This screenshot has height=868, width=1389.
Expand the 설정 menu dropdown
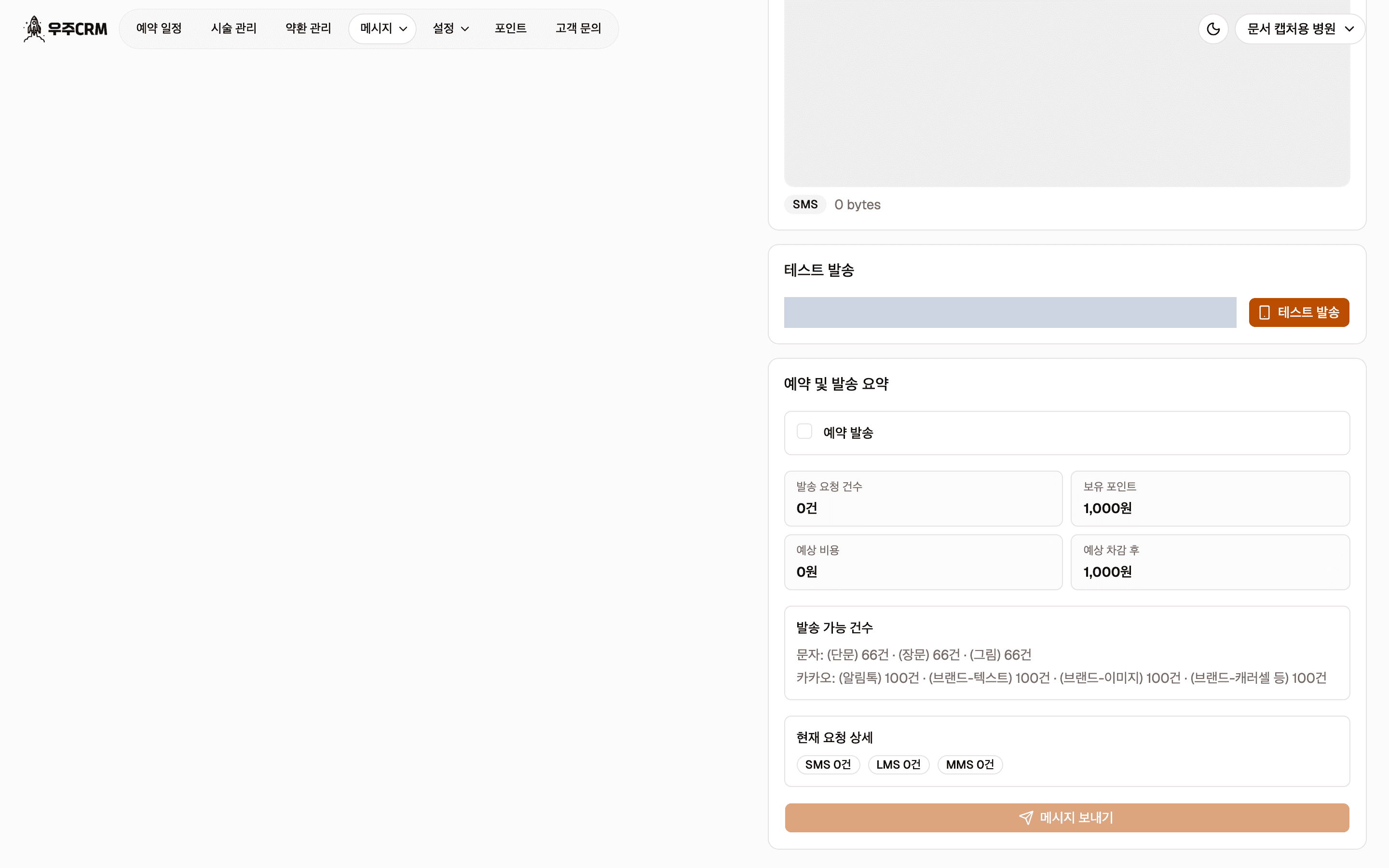click(450, 29)
